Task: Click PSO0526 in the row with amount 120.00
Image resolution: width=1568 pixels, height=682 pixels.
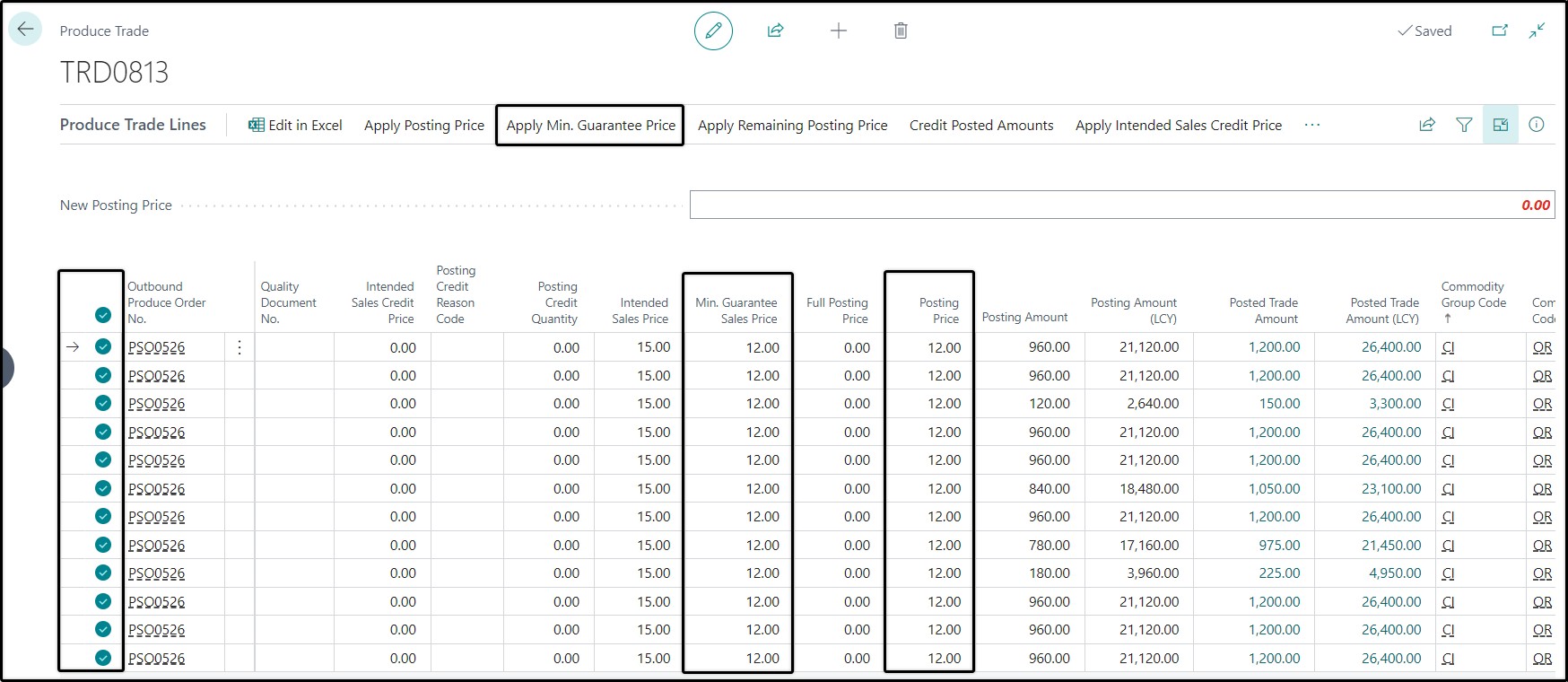Action: (157, 404)
